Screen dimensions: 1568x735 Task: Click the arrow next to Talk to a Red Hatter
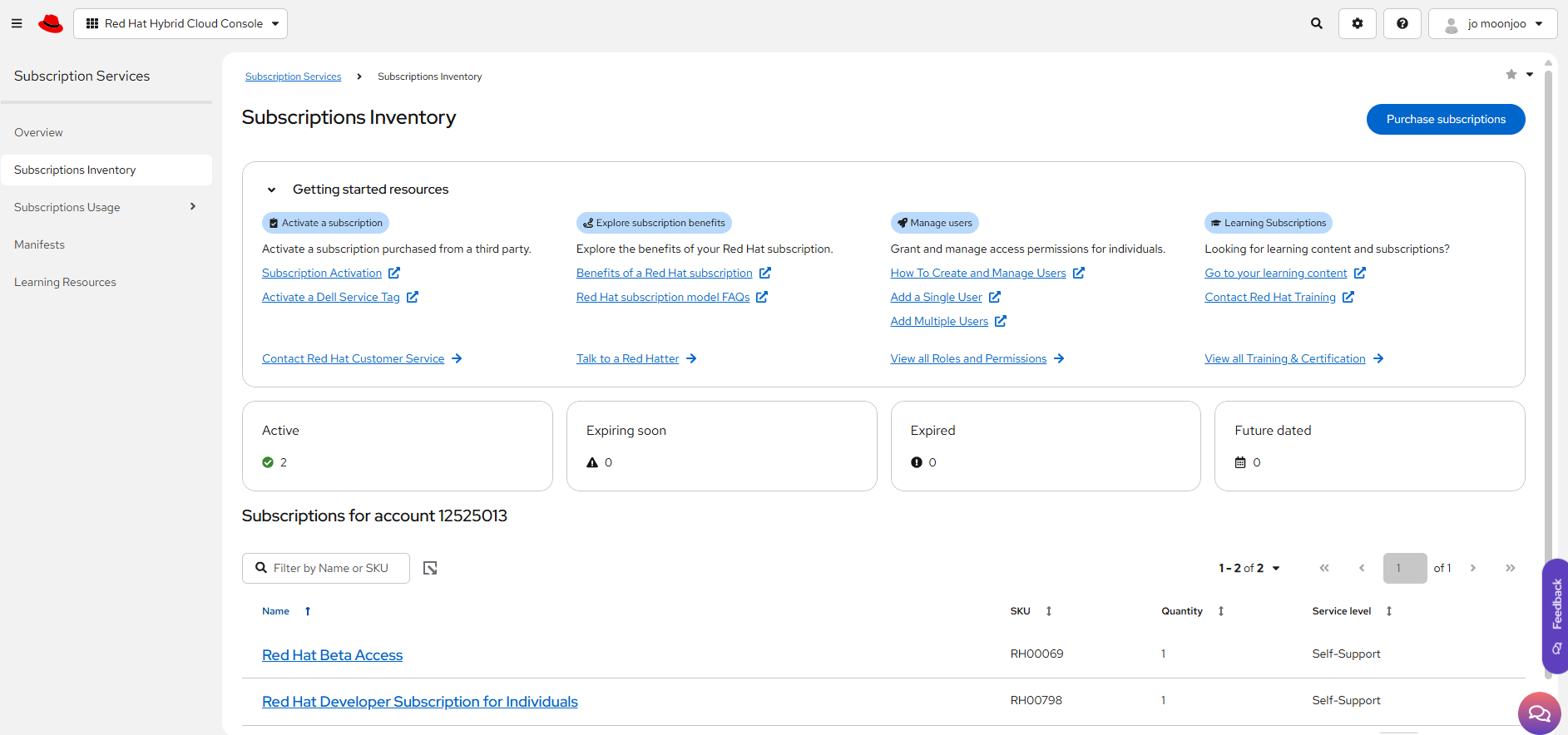coord(691,358)
